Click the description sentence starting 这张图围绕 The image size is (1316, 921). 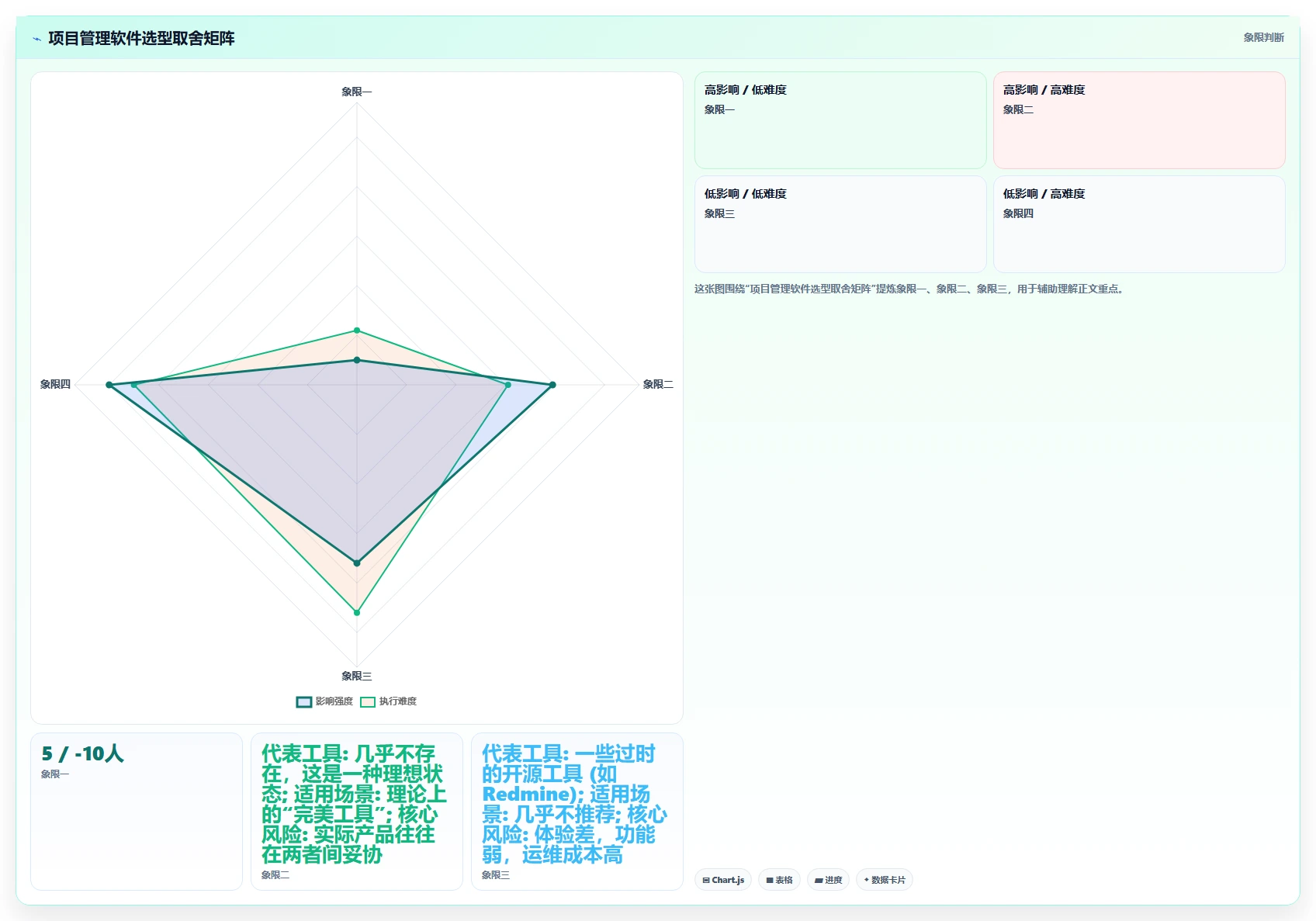[x=909, y=289]
